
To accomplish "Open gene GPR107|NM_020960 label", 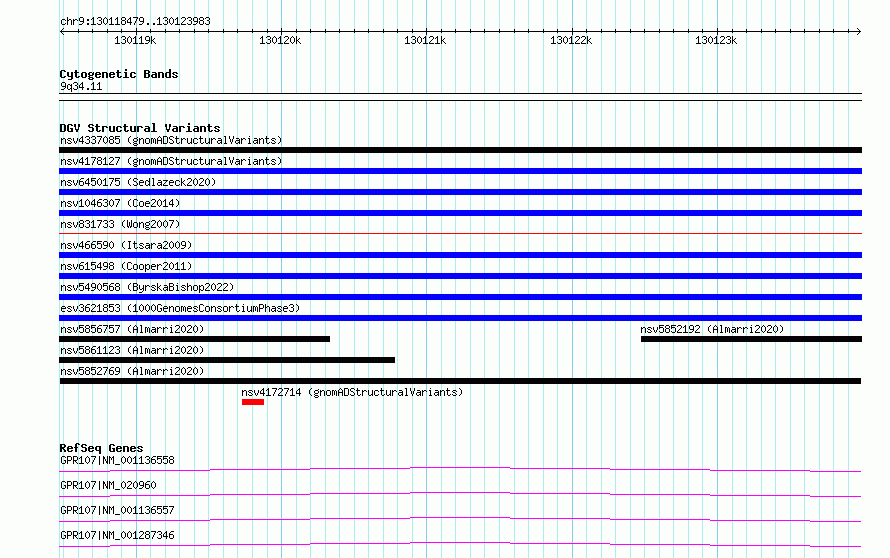I will click(108, 485).
